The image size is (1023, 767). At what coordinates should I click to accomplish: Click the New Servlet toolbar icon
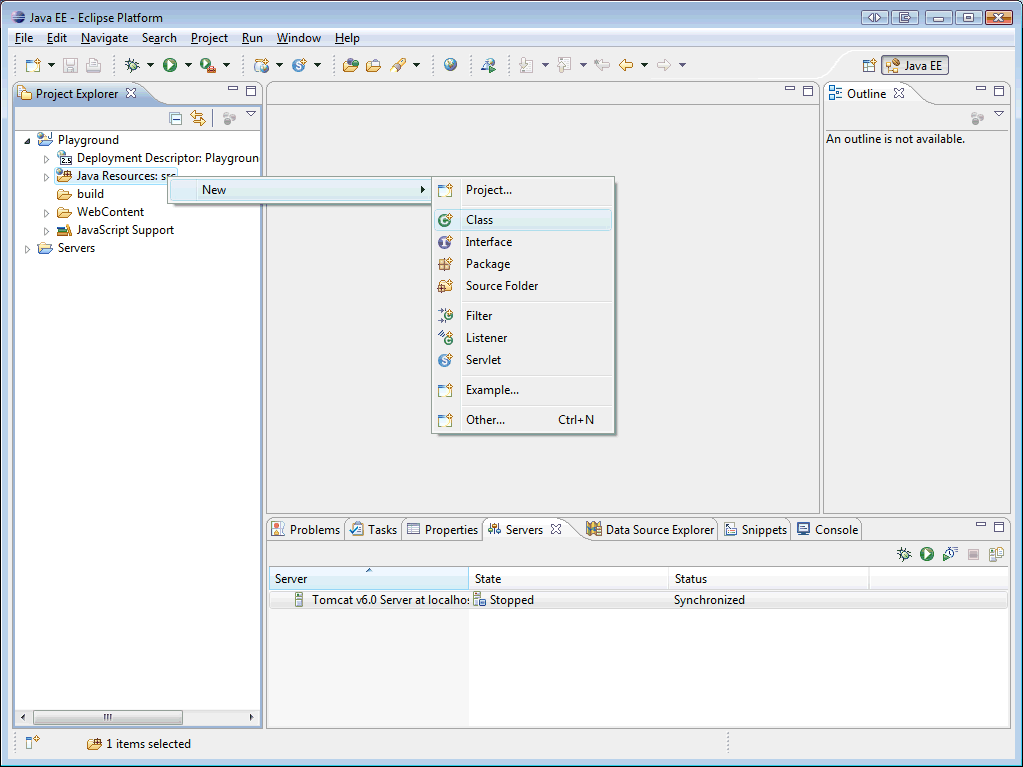point(299,65)
